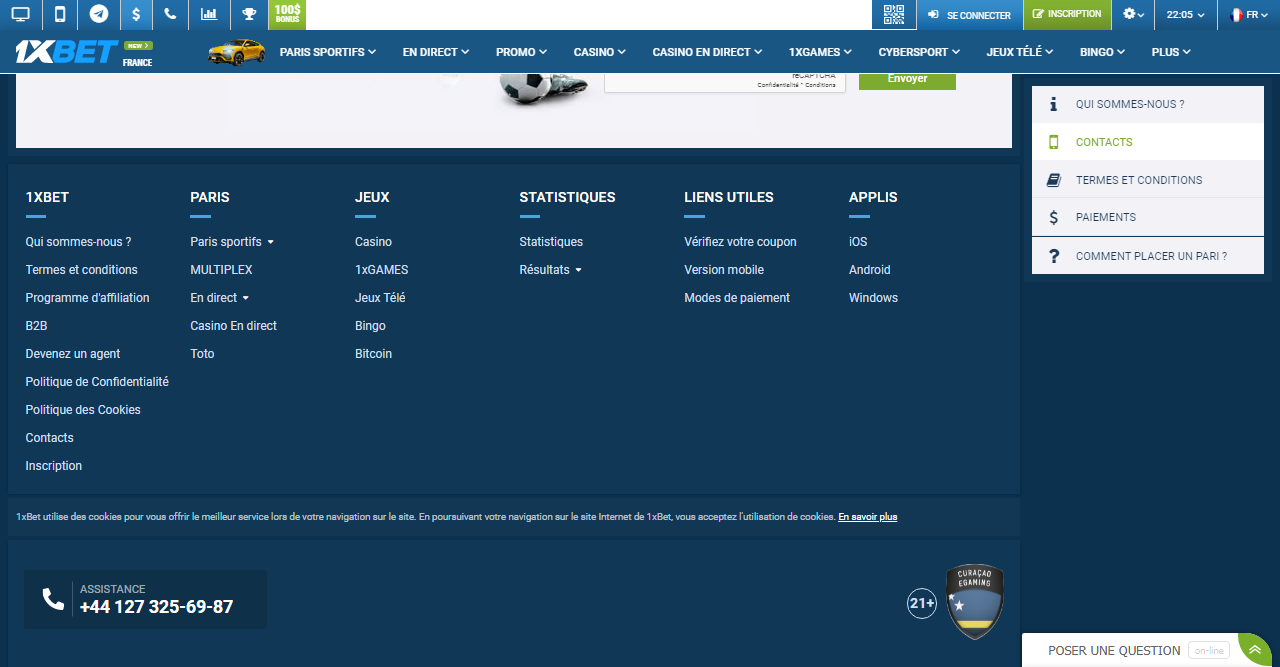Click the book icon beside Termes et conditions
1280x667 pixels.
[1053, 180]
